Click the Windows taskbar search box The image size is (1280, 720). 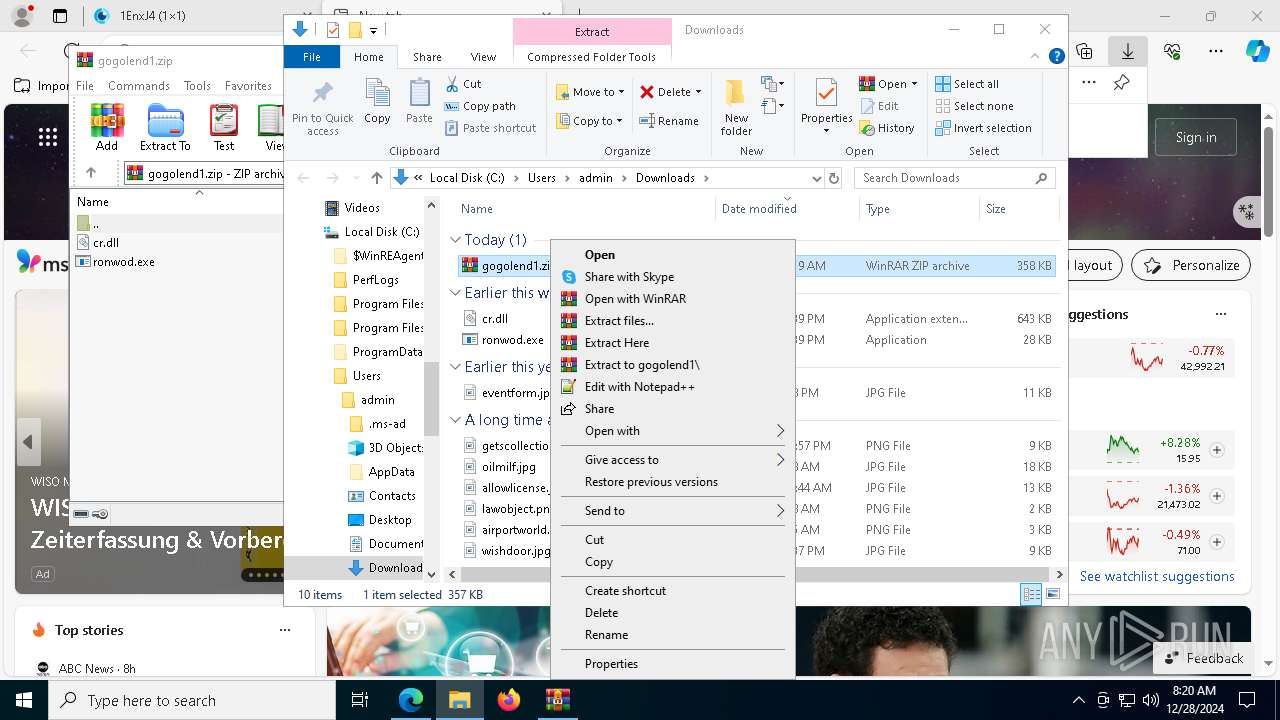coord(192,700)
